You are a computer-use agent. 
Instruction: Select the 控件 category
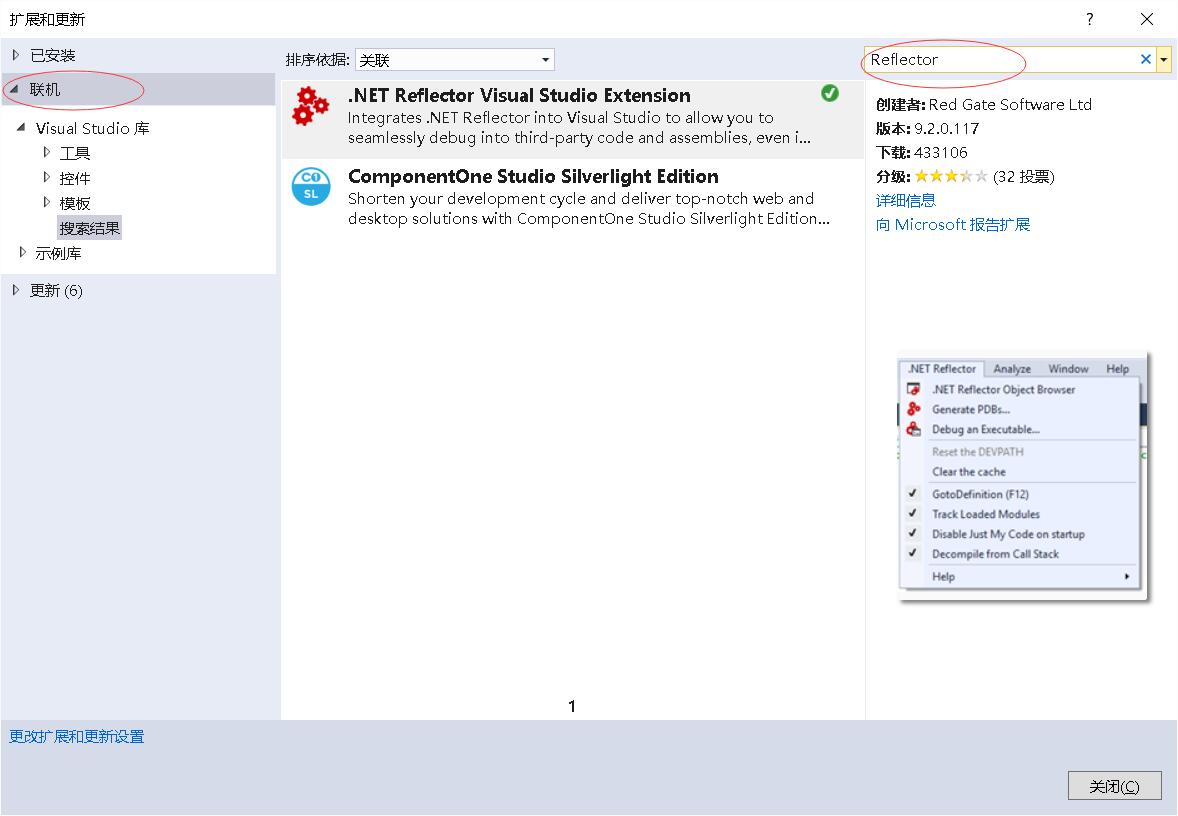tap(74, 178)
